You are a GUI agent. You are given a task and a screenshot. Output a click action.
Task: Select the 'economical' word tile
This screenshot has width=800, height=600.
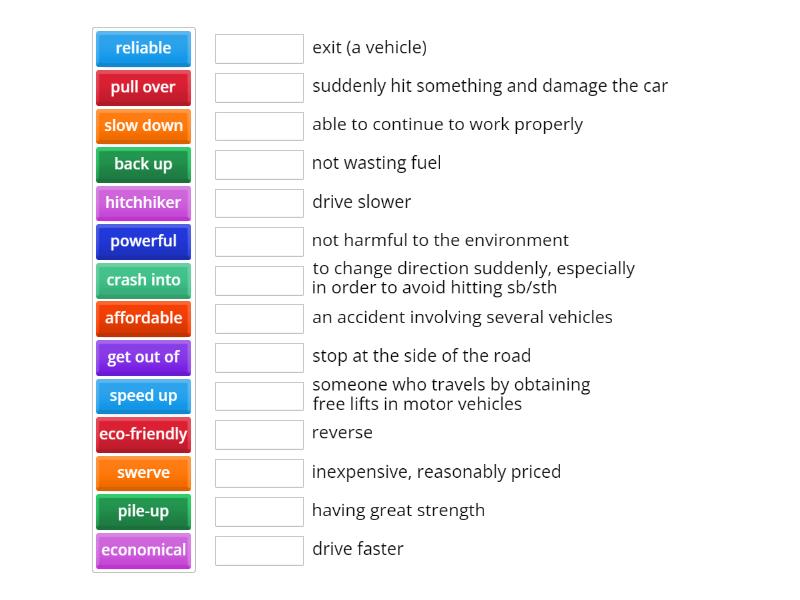point(143,550)
